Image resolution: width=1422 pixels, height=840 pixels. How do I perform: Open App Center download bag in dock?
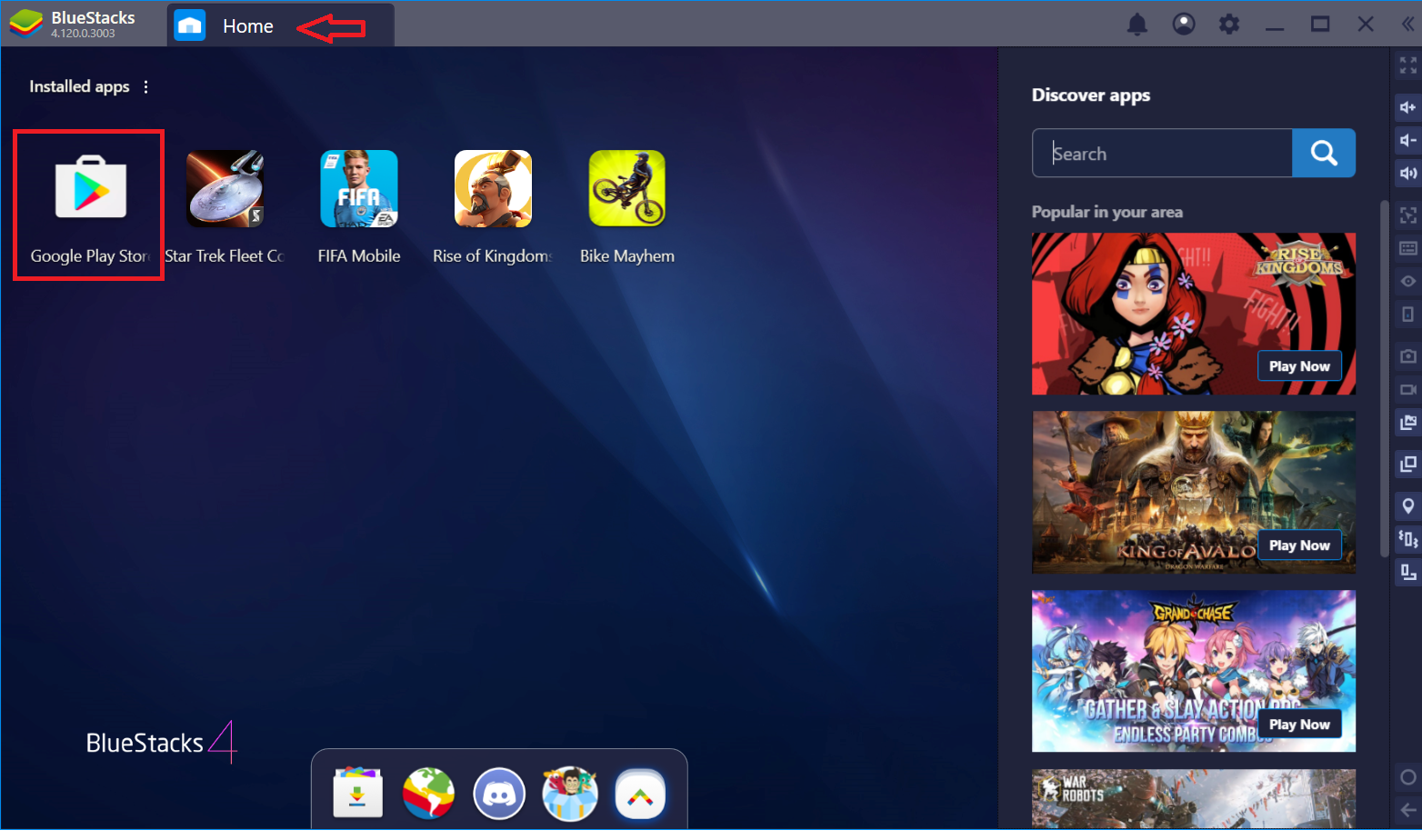click(357, 792)
